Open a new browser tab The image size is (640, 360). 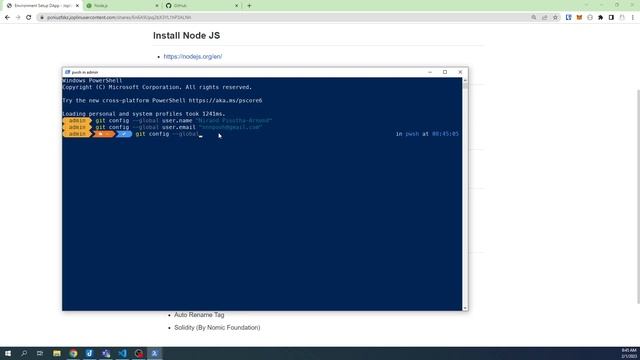click(x=249, y=6)
